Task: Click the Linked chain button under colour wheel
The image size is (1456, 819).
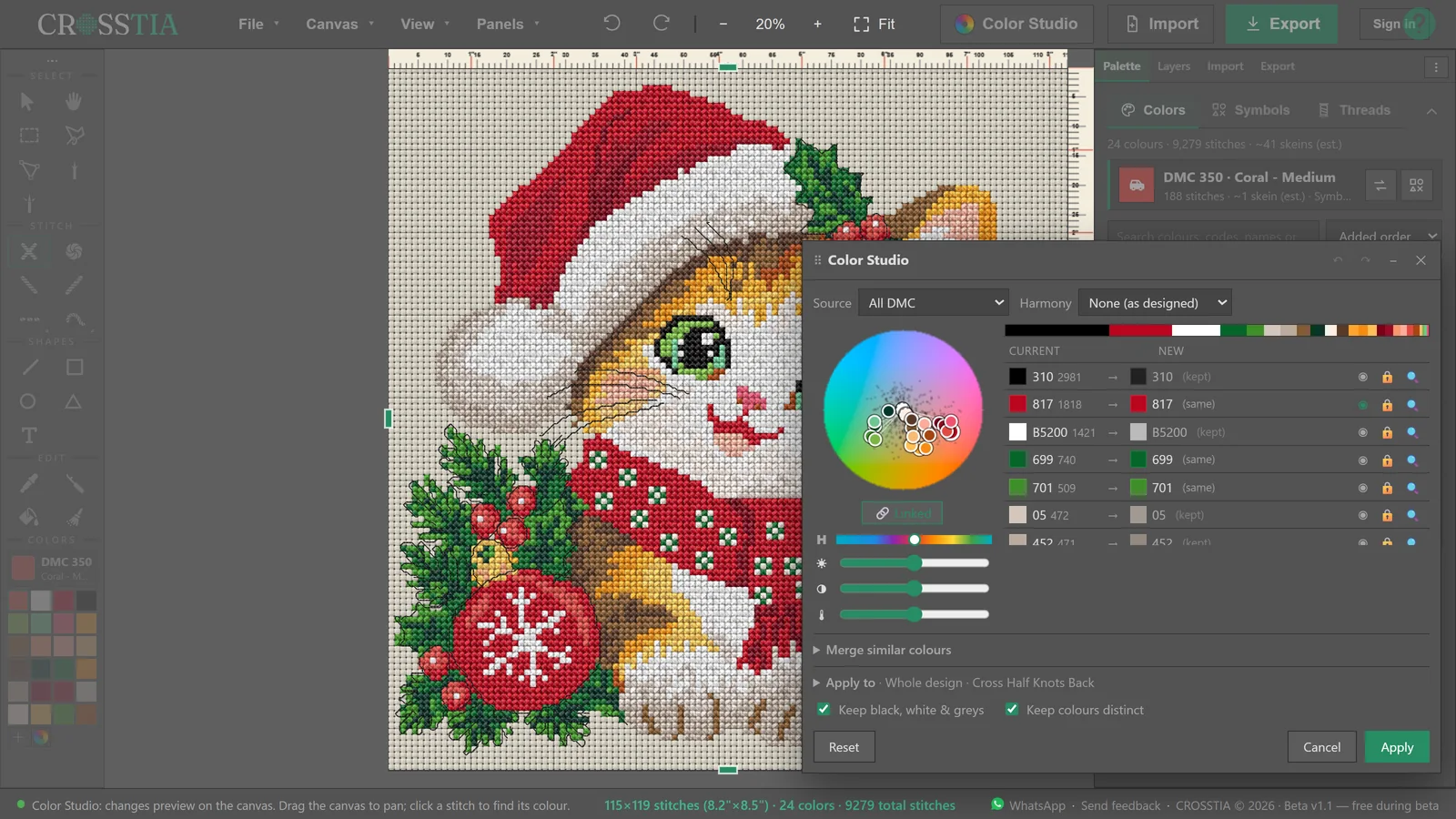Action: (903, 513)
